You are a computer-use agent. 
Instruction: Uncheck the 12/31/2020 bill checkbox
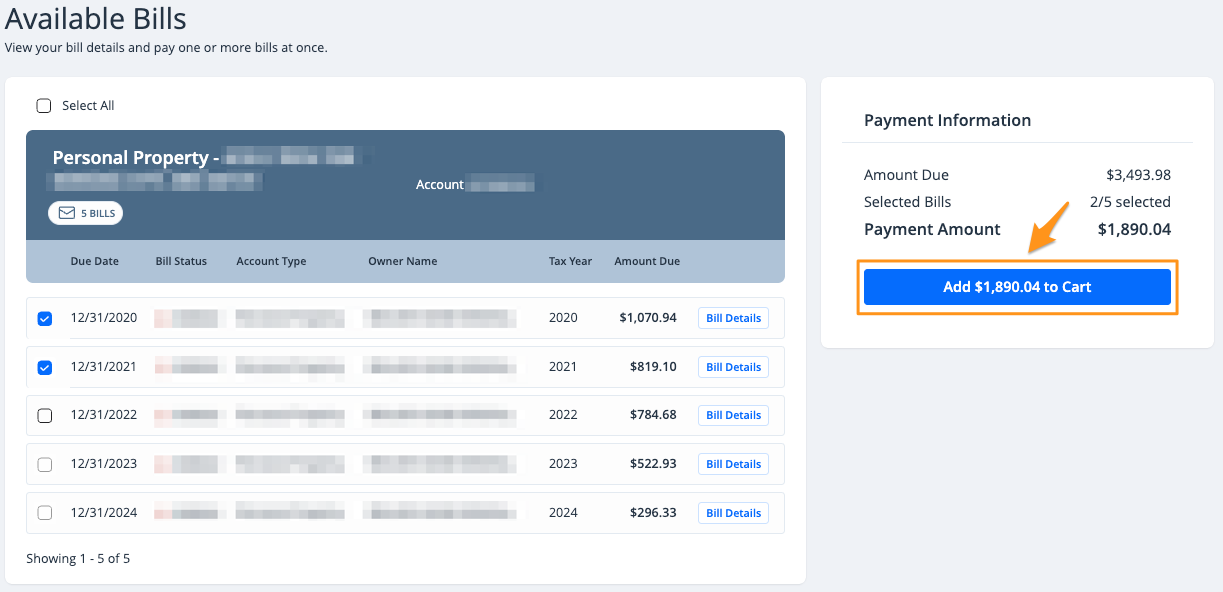[44, 319]
